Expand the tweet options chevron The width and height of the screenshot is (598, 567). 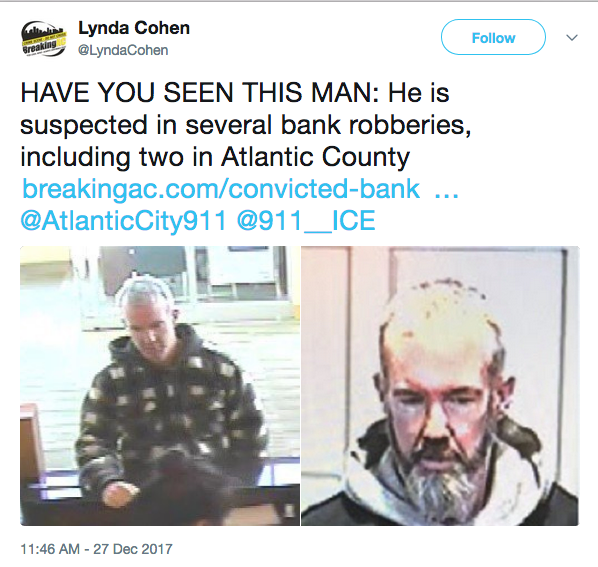tap(572, 38)
